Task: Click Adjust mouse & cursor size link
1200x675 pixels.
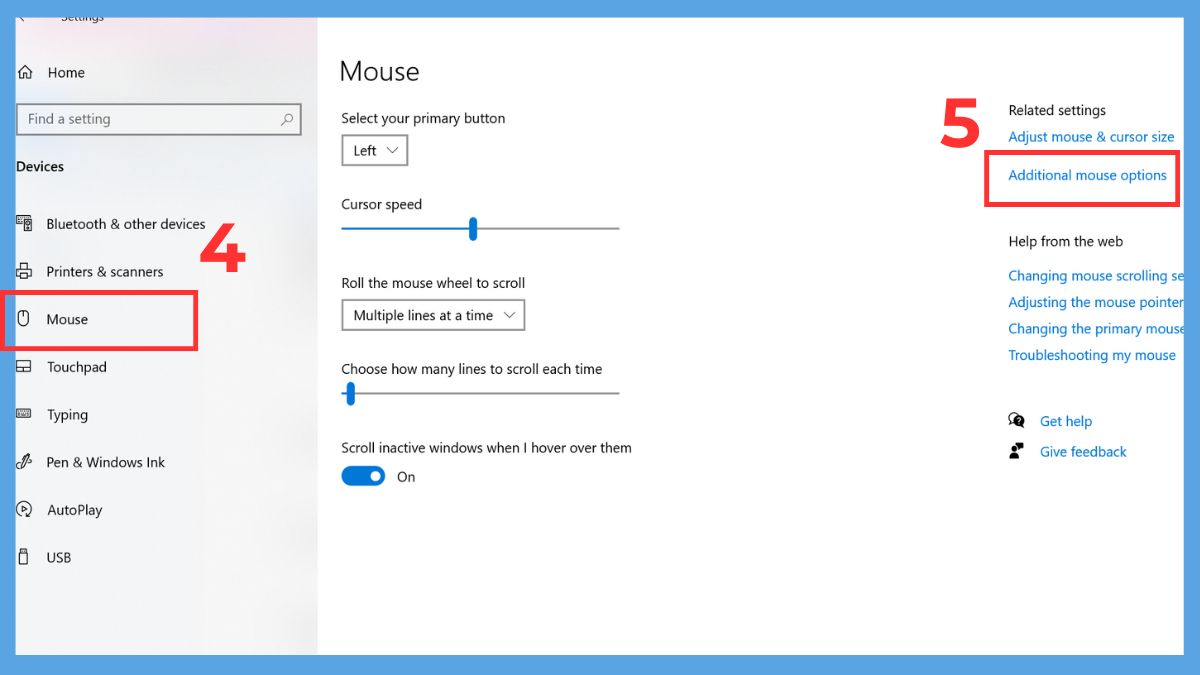Action: coord(1091,137)
